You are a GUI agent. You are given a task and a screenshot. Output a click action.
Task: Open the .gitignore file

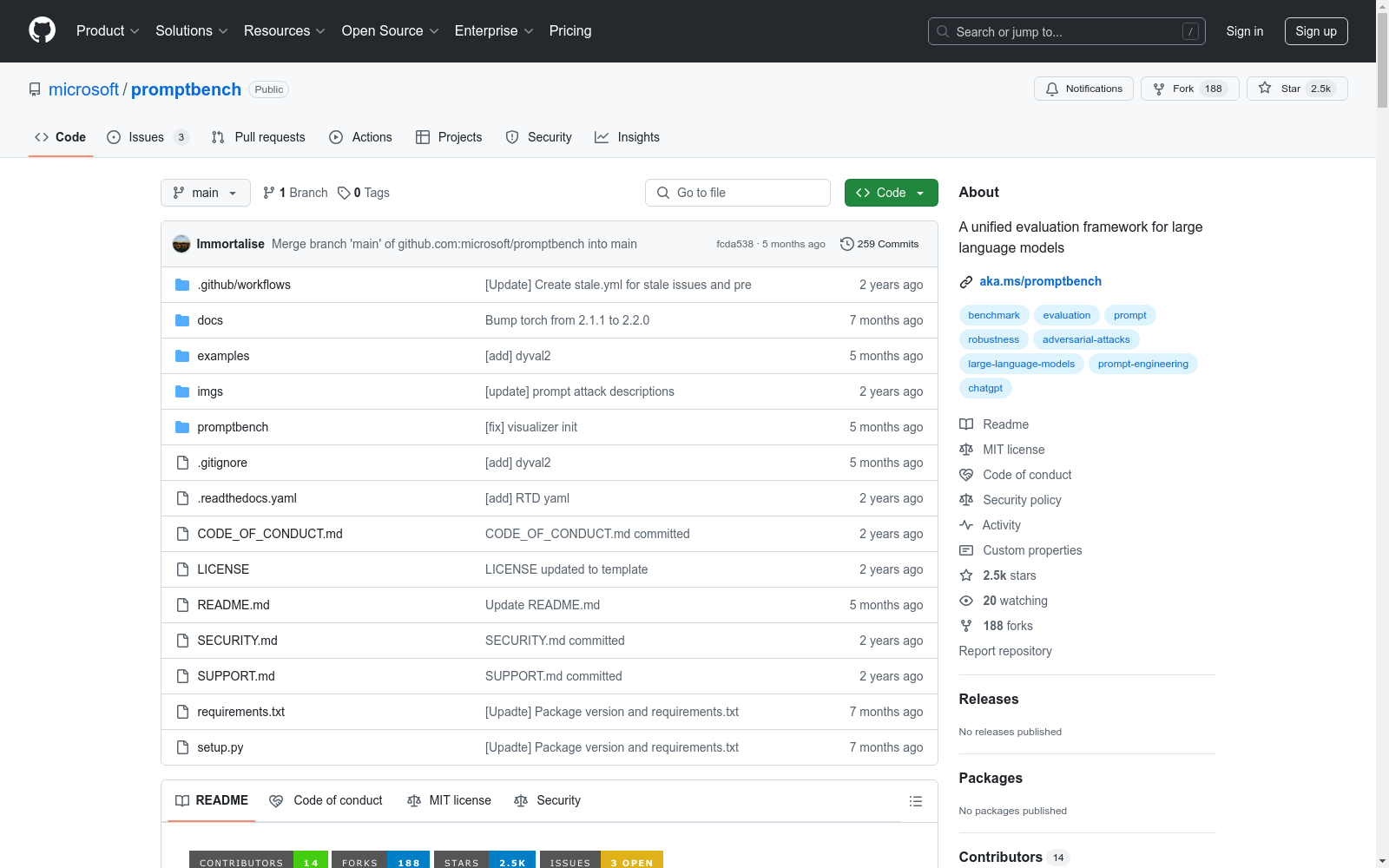(222, 463)
